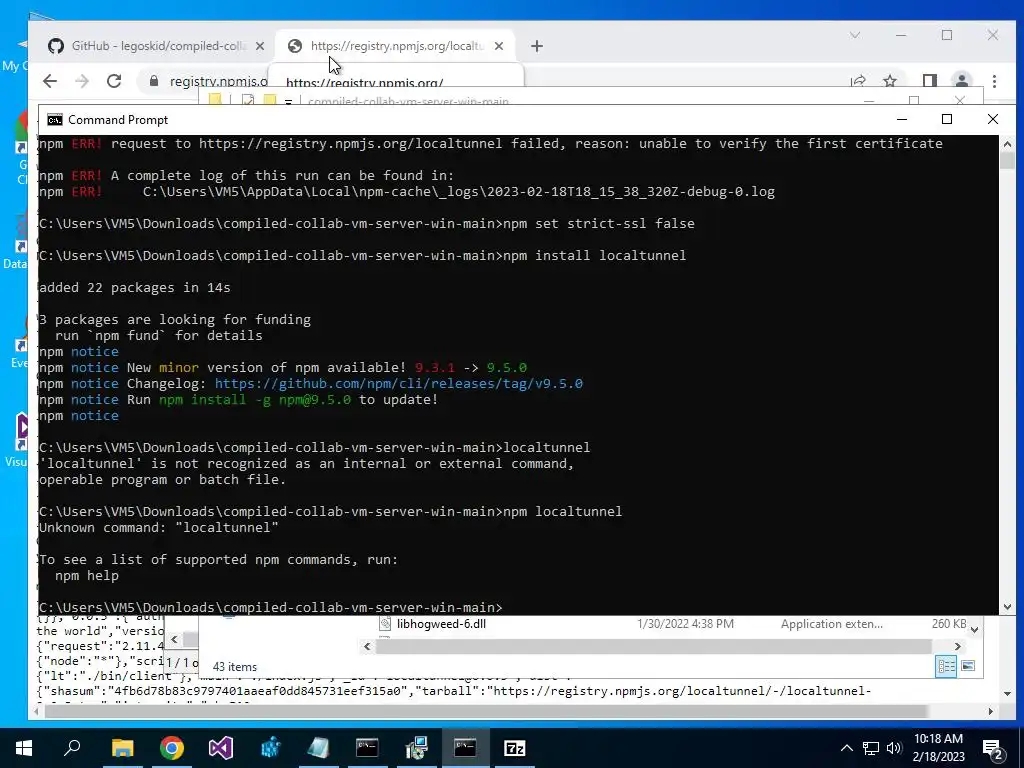Minimize the Command Prompt window

tap(902, 120)
